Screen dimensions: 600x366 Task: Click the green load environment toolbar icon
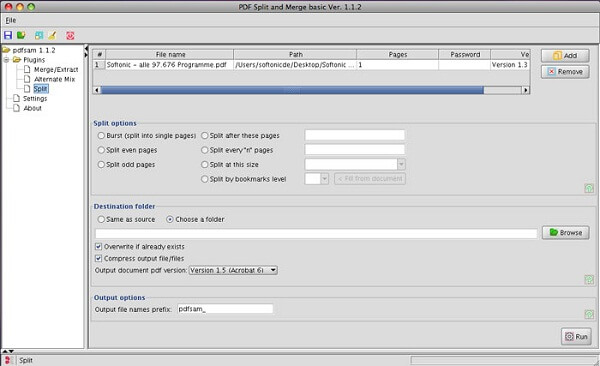pos(21,36)
